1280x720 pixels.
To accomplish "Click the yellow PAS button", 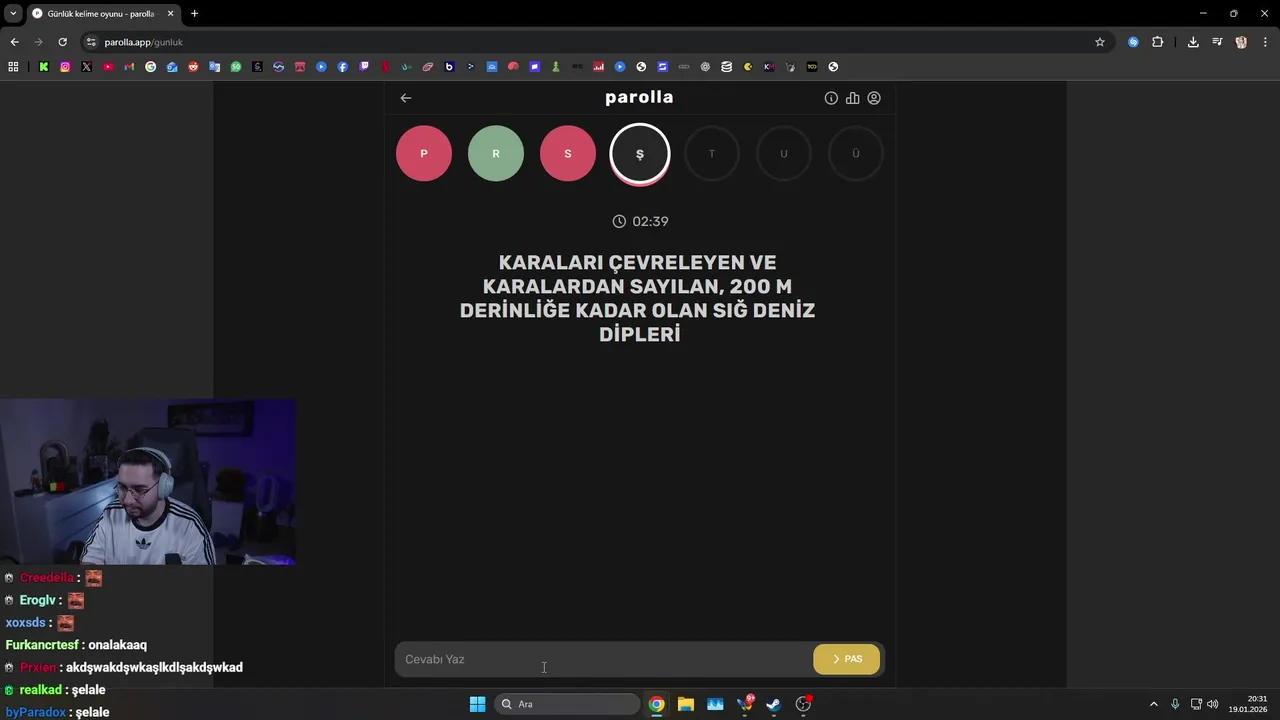I will coord(847,660).
